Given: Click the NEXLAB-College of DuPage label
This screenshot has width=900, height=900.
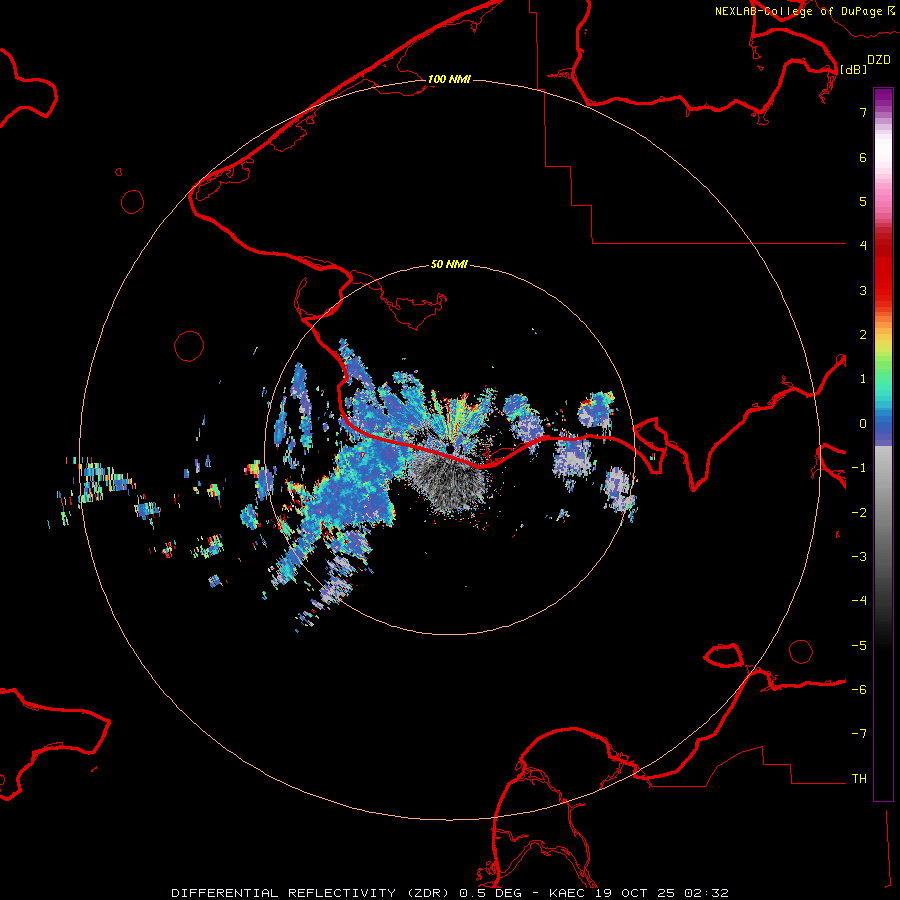Looking at the screenshot, I should 805,11.
